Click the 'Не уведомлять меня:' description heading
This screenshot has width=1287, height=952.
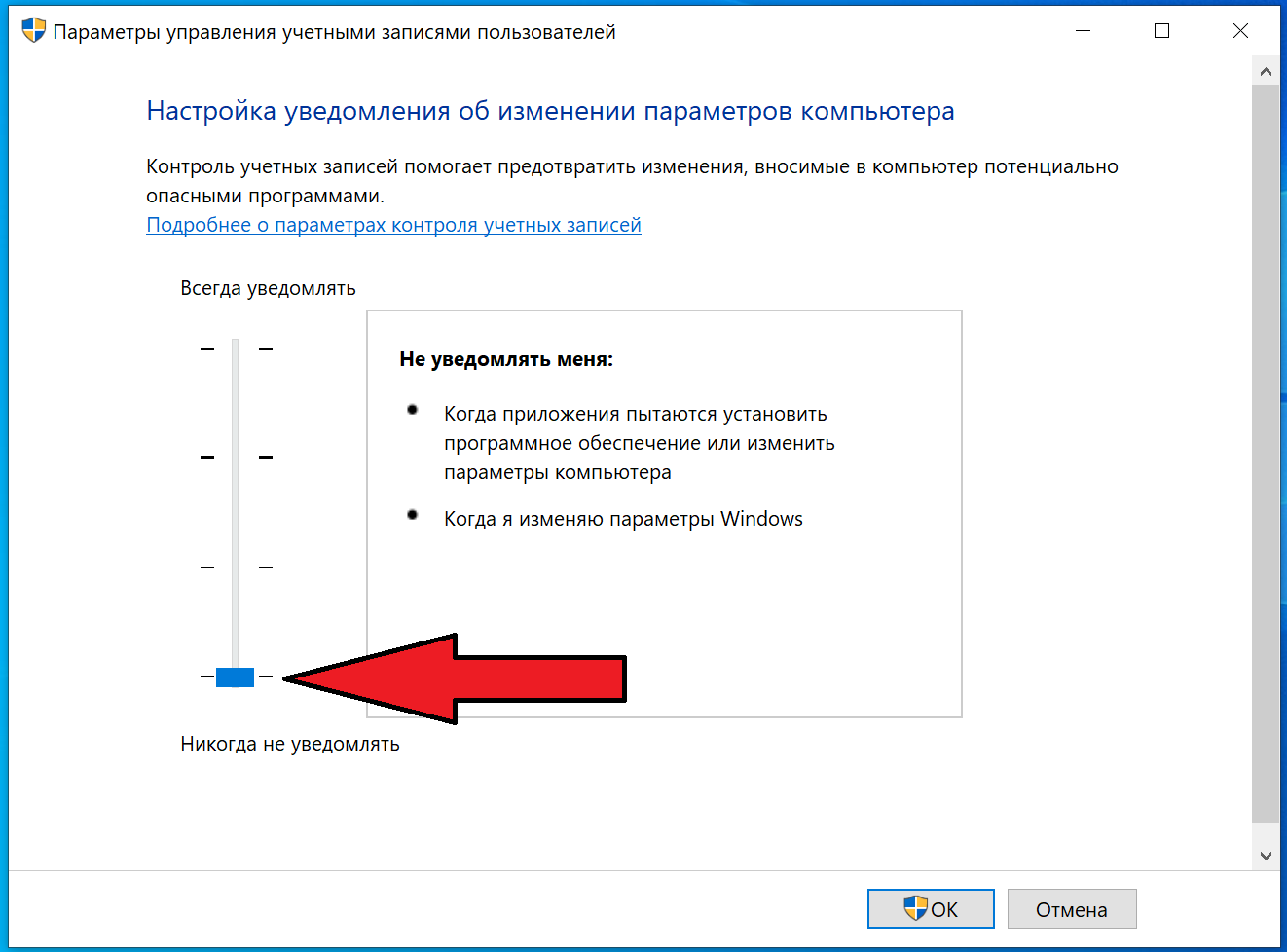coord(506,359)
